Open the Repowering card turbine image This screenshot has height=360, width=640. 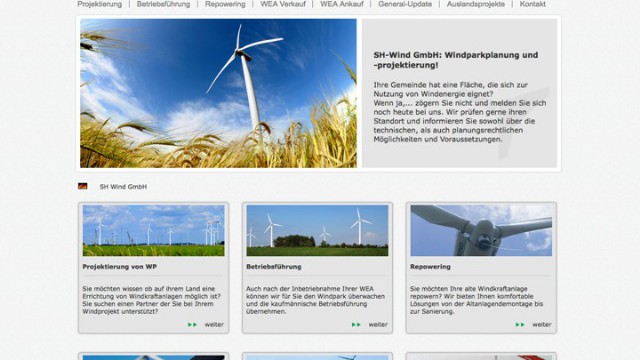coord(481,231)
